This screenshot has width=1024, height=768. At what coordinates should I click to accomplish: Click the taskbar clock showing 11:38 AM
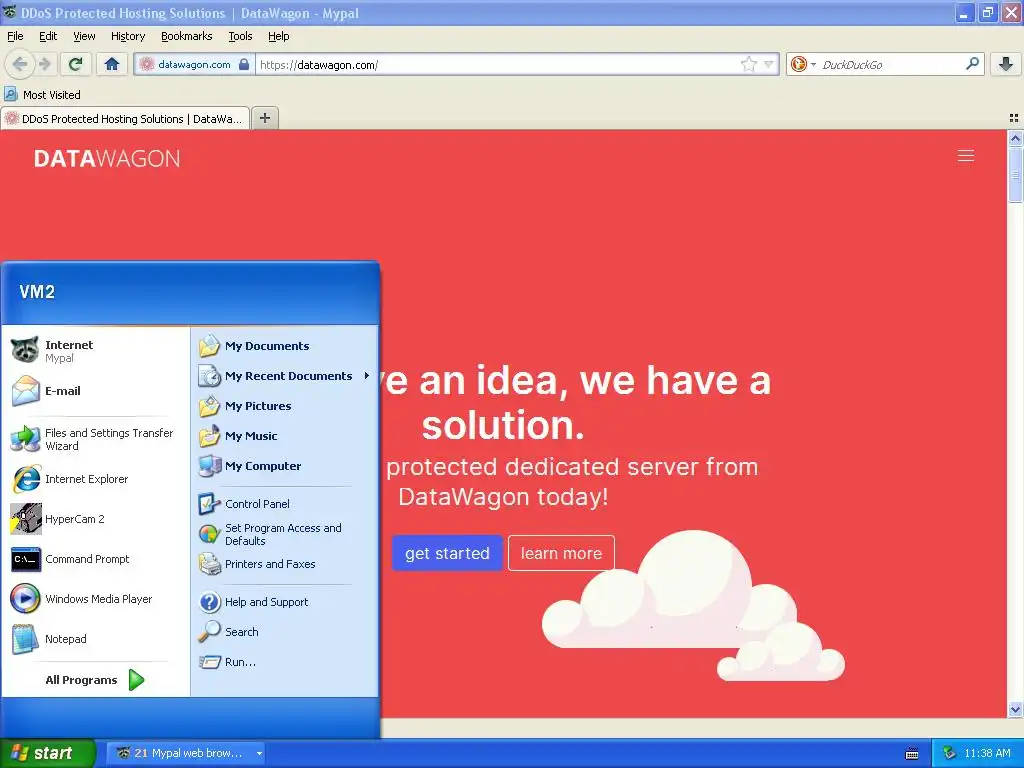point(987,753)
